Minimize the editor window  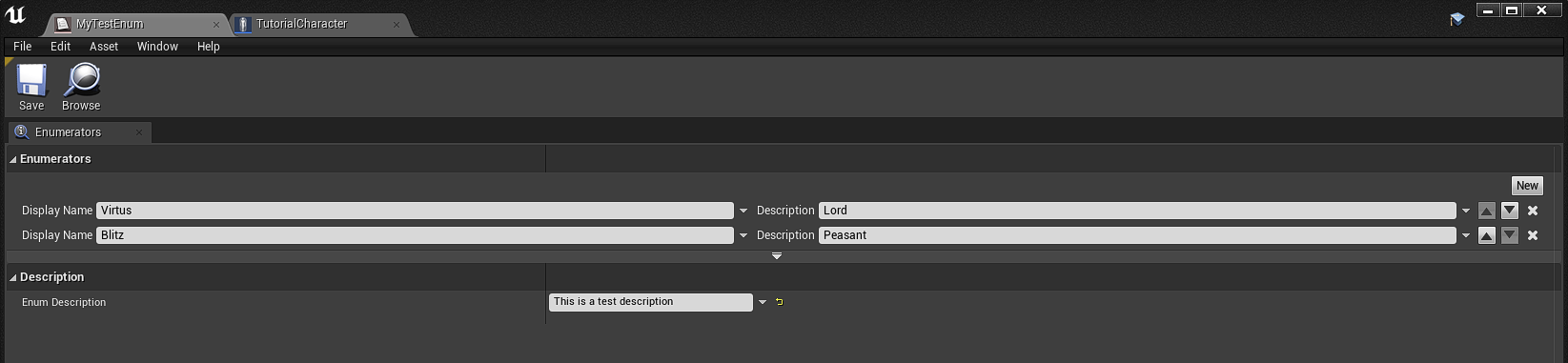point(1488,10)
